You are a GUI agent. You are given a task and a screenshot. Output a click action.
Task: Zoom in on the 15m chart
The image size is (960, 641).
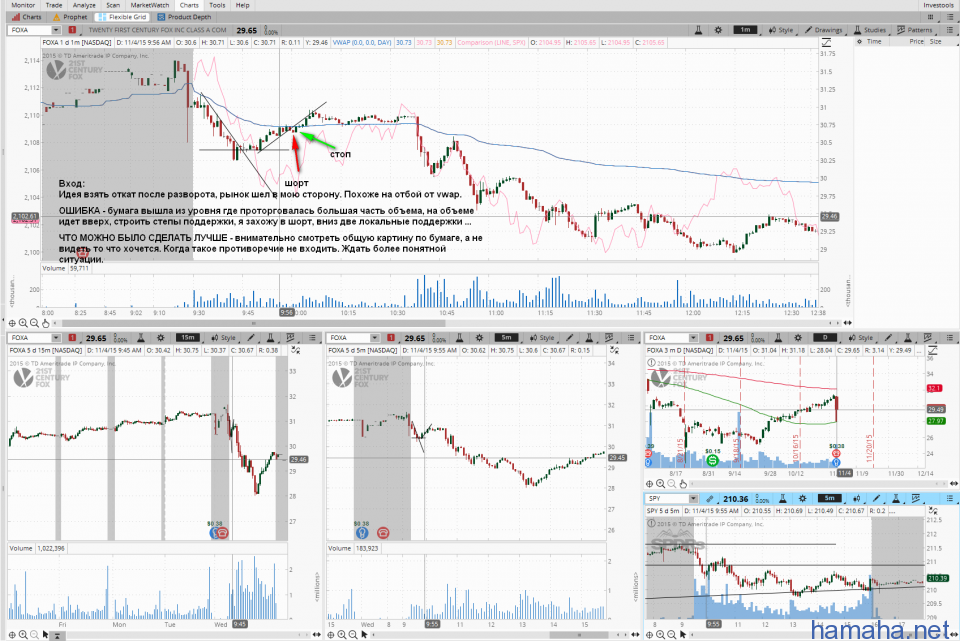(23, 635)
